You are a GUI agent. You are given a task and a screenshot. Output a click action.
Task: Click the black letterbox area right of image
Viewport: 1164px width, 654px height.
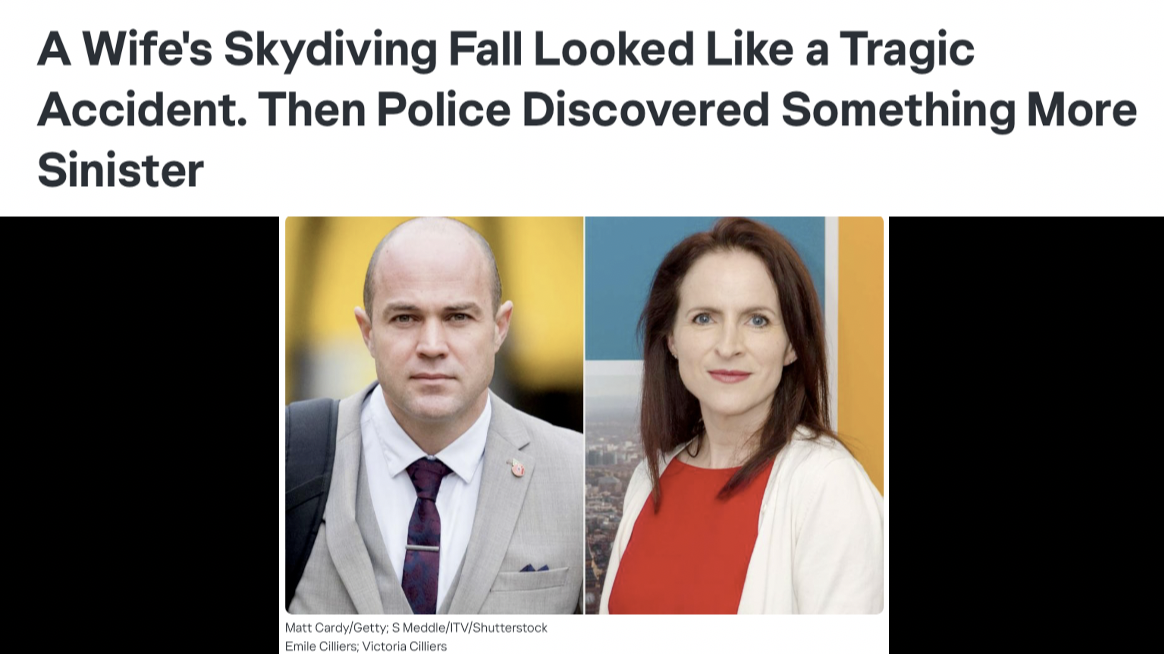[x=1027, y=435]
